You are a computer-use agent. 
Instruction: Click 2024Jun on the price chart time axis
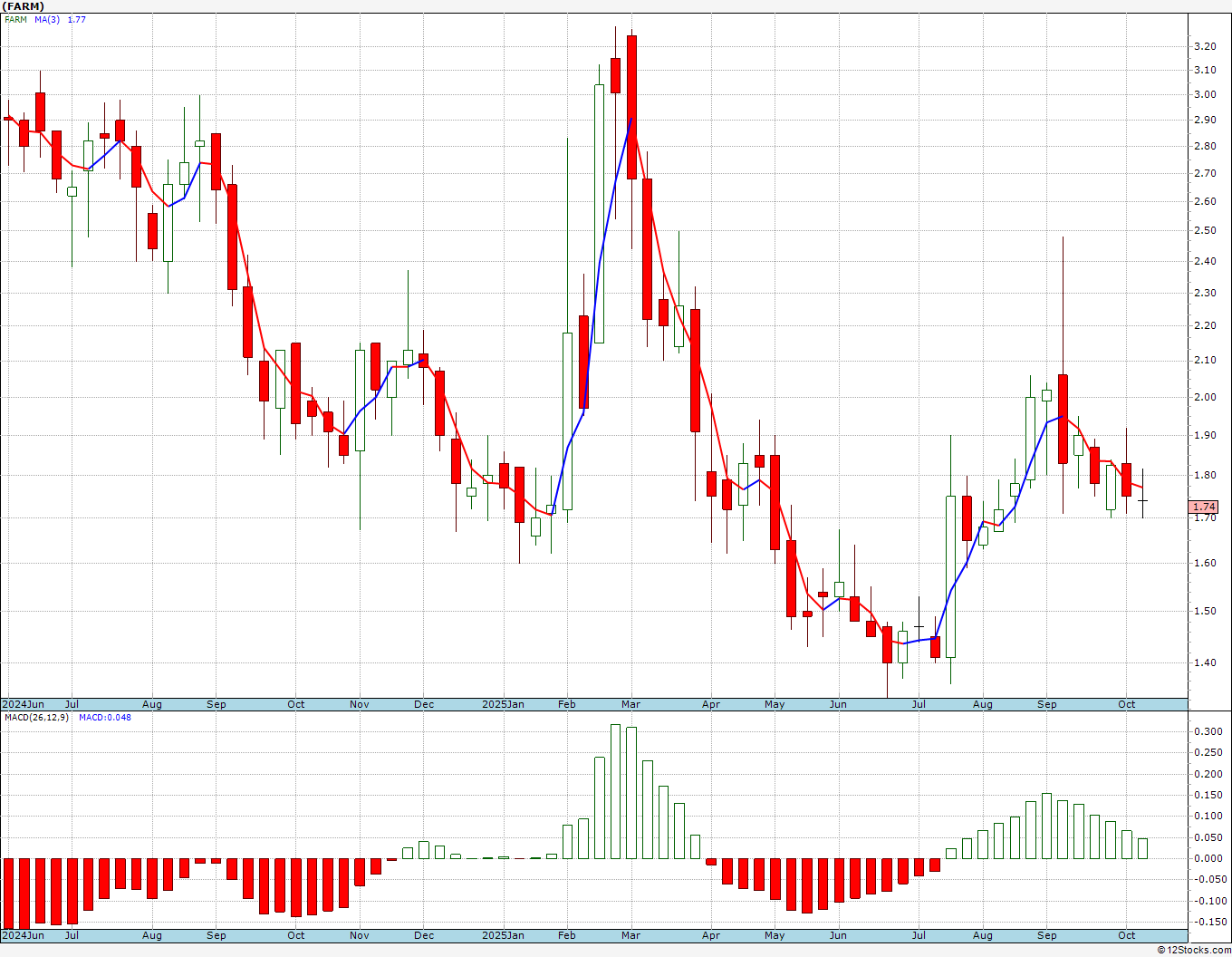(23, 704)
